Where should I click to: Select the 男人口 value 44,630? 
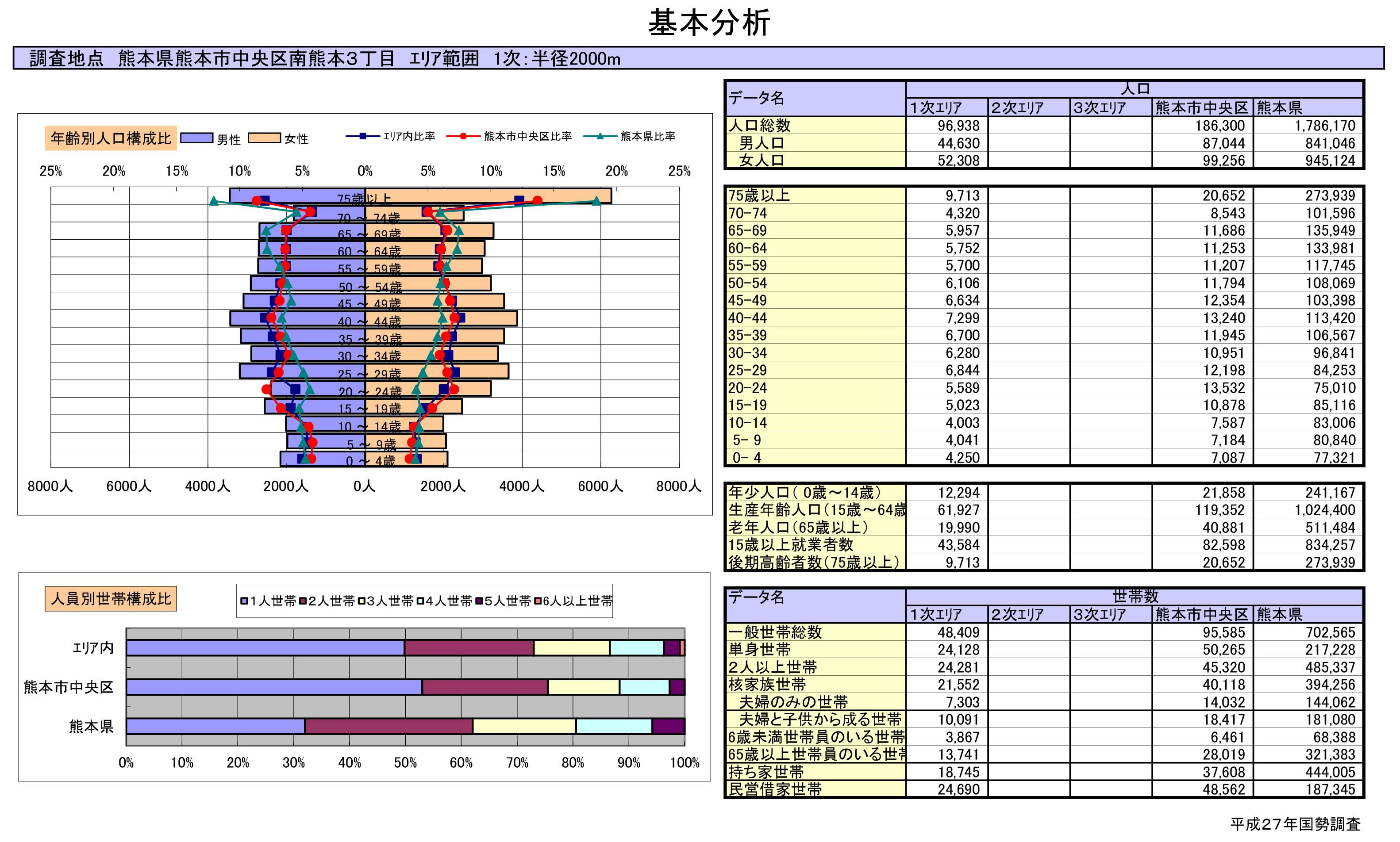947,143
